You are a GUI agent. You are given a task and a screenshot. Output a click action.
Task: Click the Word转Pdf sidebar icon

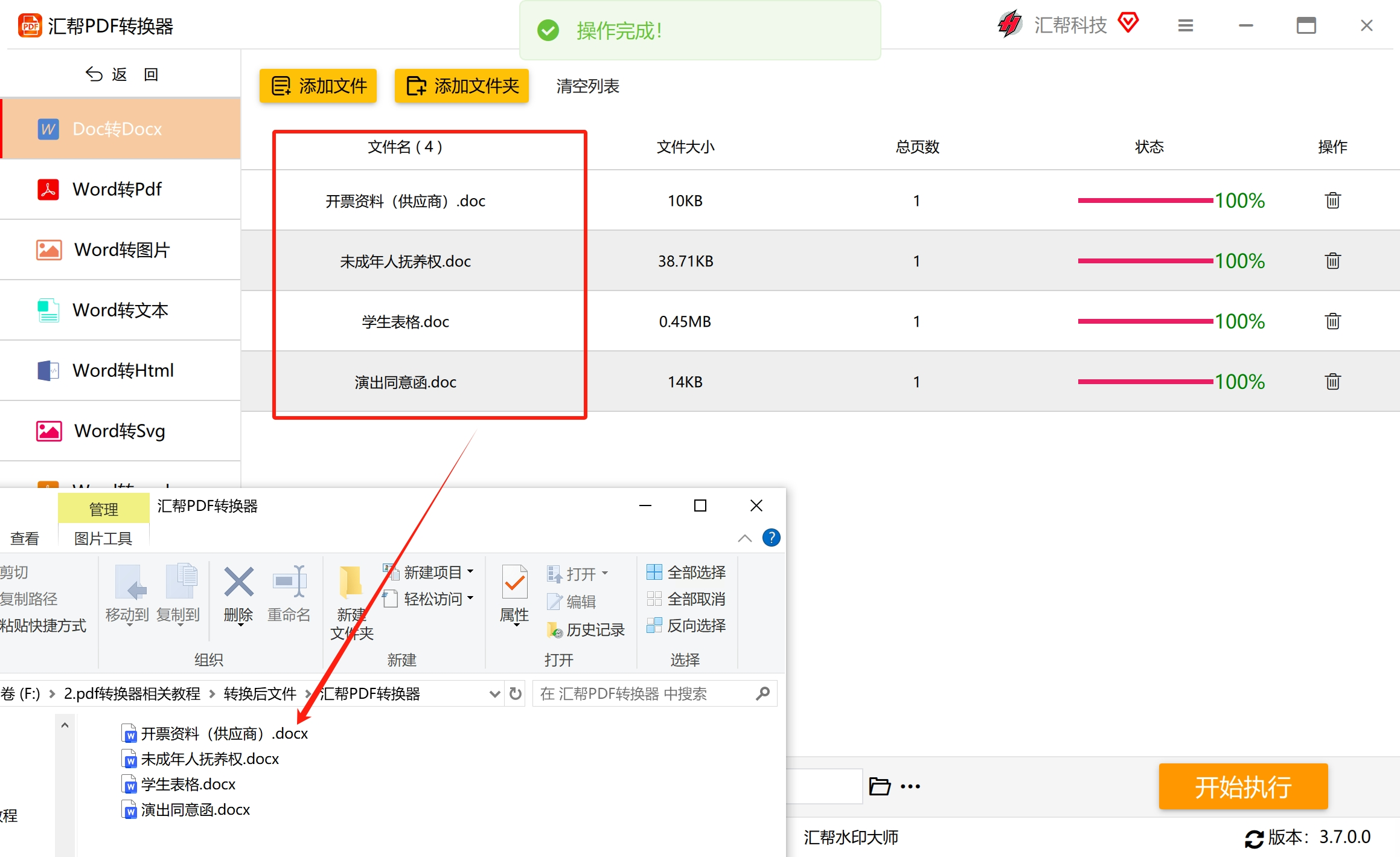48,189
